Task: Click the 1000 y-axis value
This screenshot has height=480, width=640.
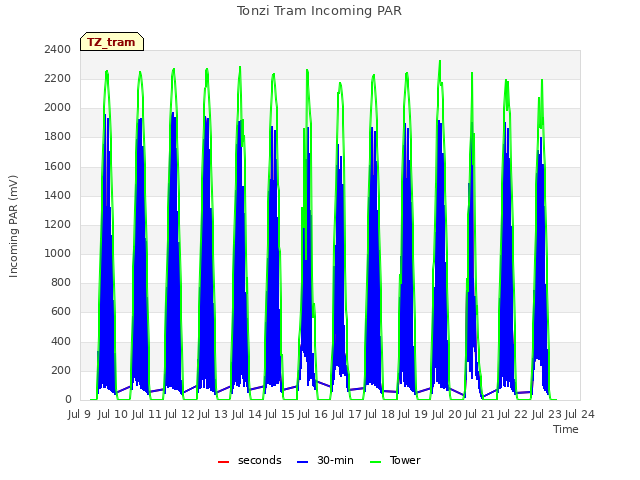Action: (x=58, y=253)
